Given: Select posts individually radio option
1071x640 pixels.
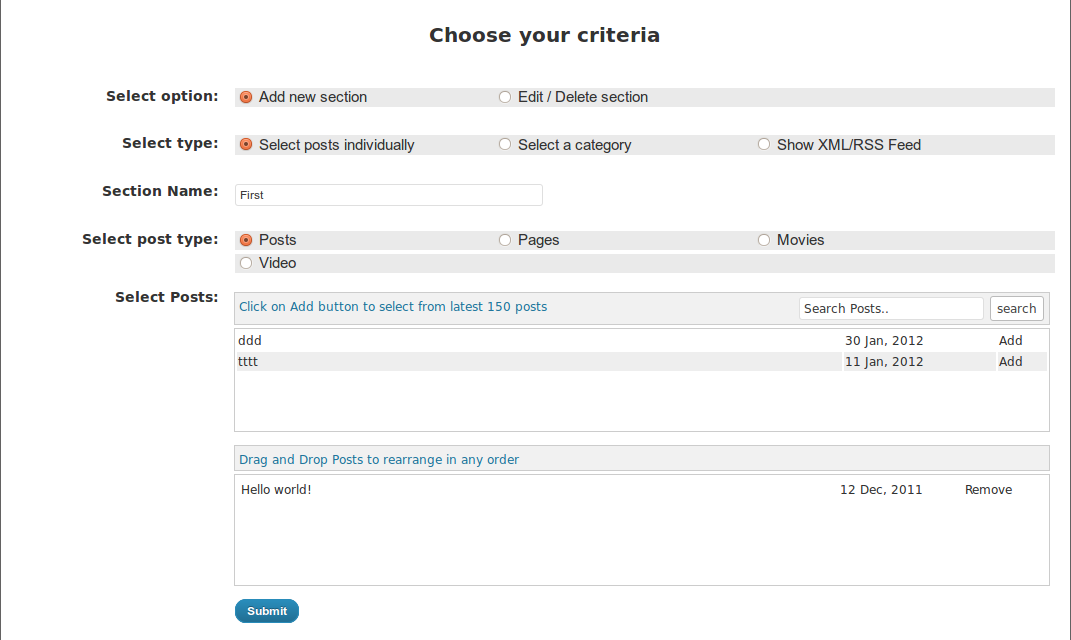Looking at the screenshot, I should pos(246,145).
